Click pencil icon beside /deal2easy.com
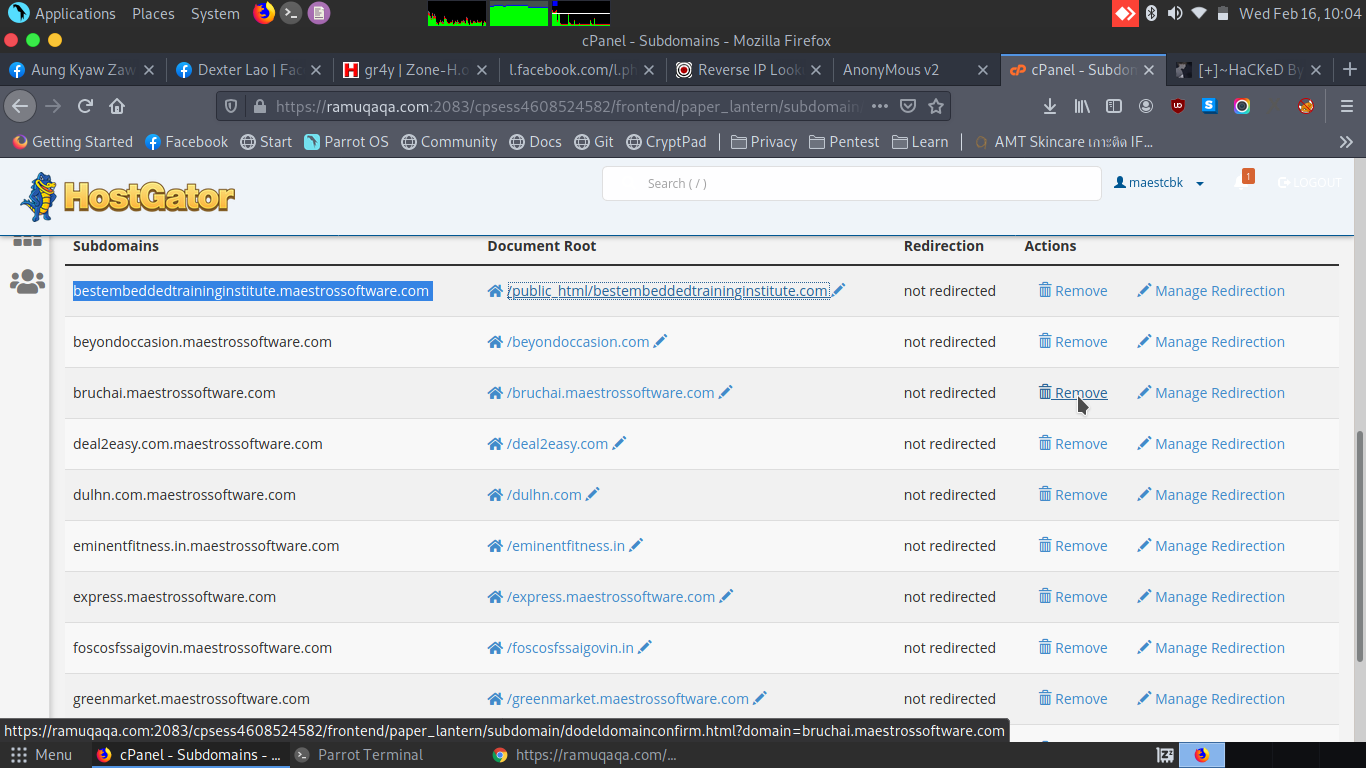 click(619, 443)
